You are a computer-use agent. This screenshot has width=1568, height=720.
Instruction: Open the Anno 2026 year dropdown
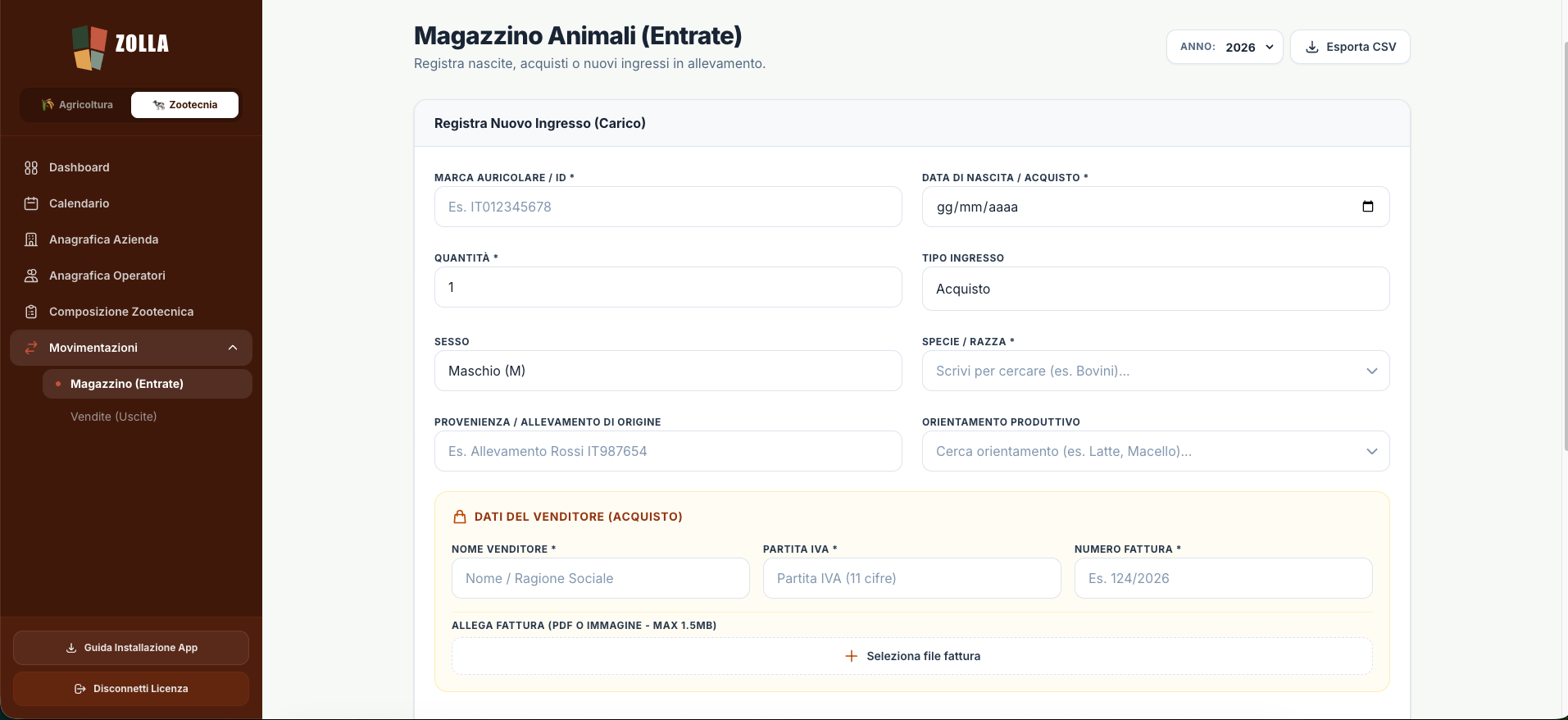coord(1225,47)
